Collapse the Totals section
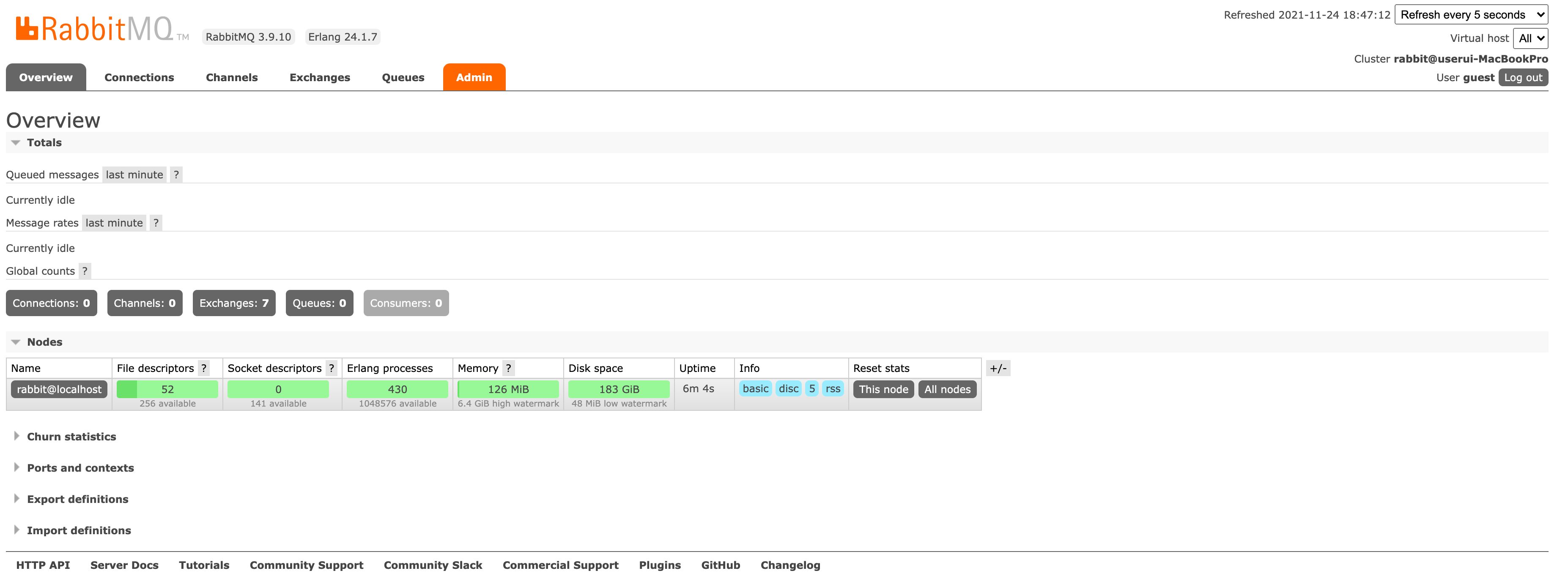The height and width of the screenshot is (579, 1568). pyautogui.click(x=44, y=142)
